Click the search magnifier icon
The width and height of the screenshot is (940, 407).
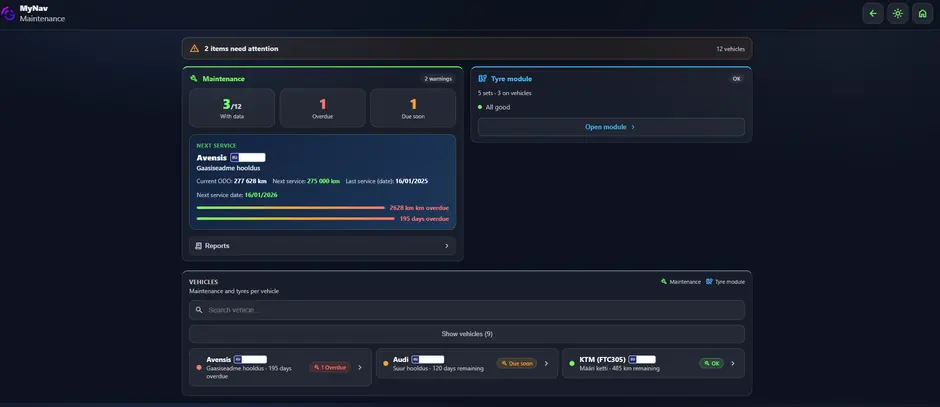pyautogui.click(x=199, y=310)
